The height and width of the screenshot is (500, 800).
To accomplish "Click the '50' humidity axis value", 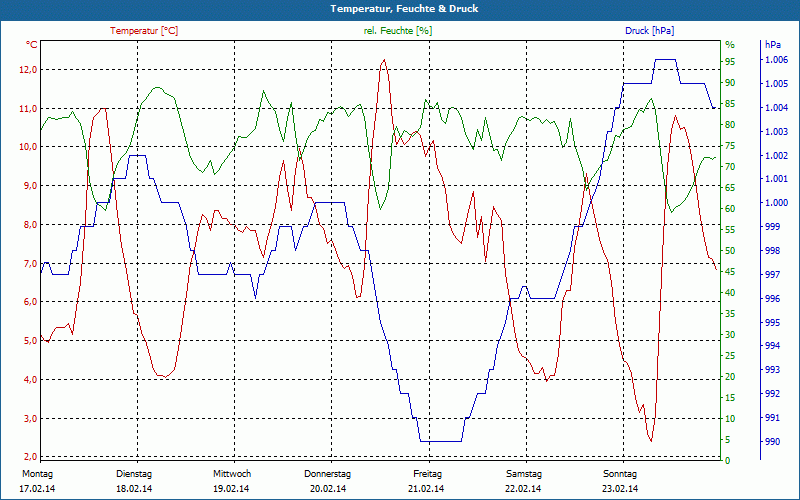I will [730, 251].
